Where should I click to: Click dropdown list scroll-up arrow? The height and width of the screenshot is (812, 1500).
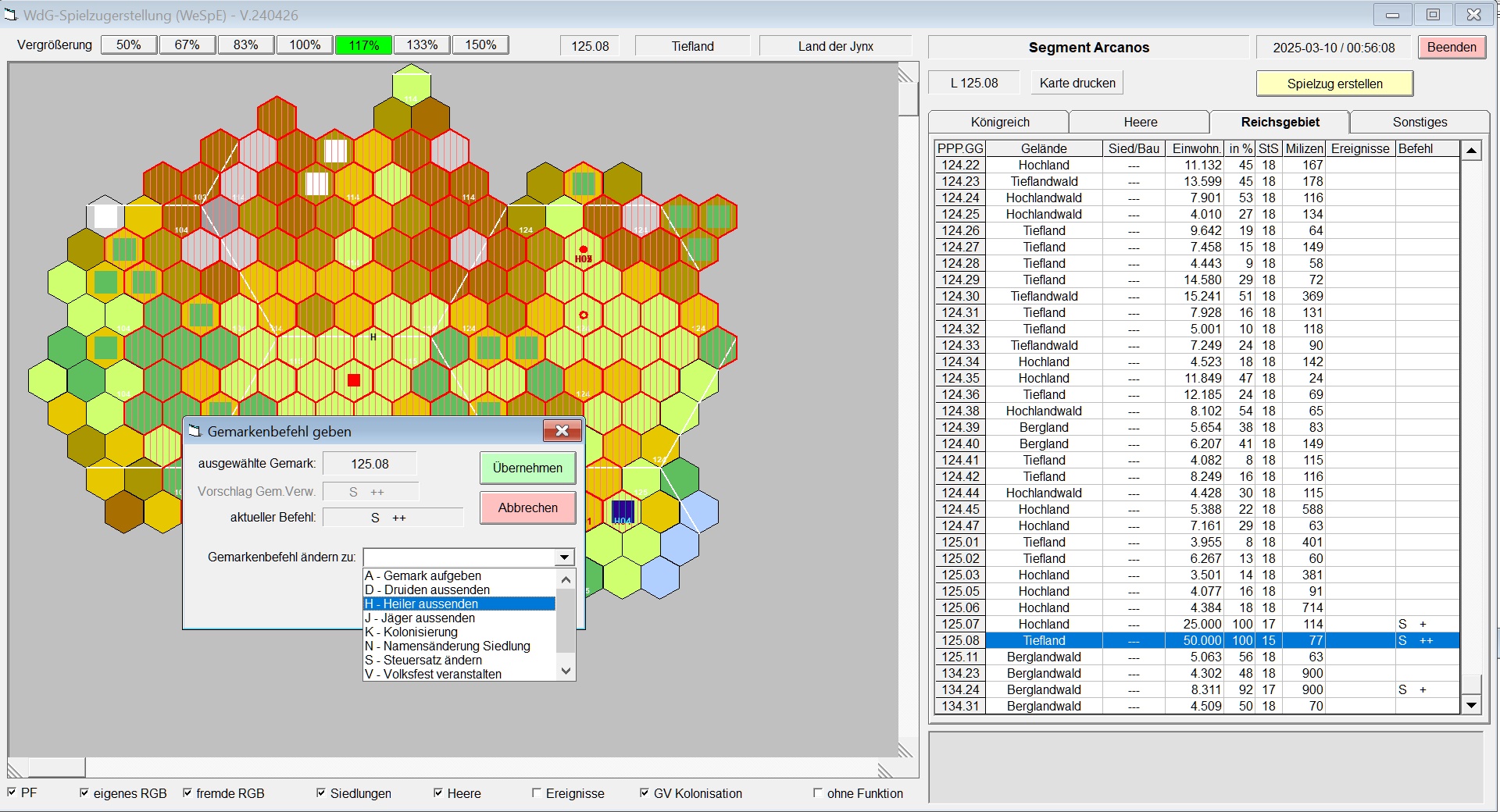click(566, 579)
